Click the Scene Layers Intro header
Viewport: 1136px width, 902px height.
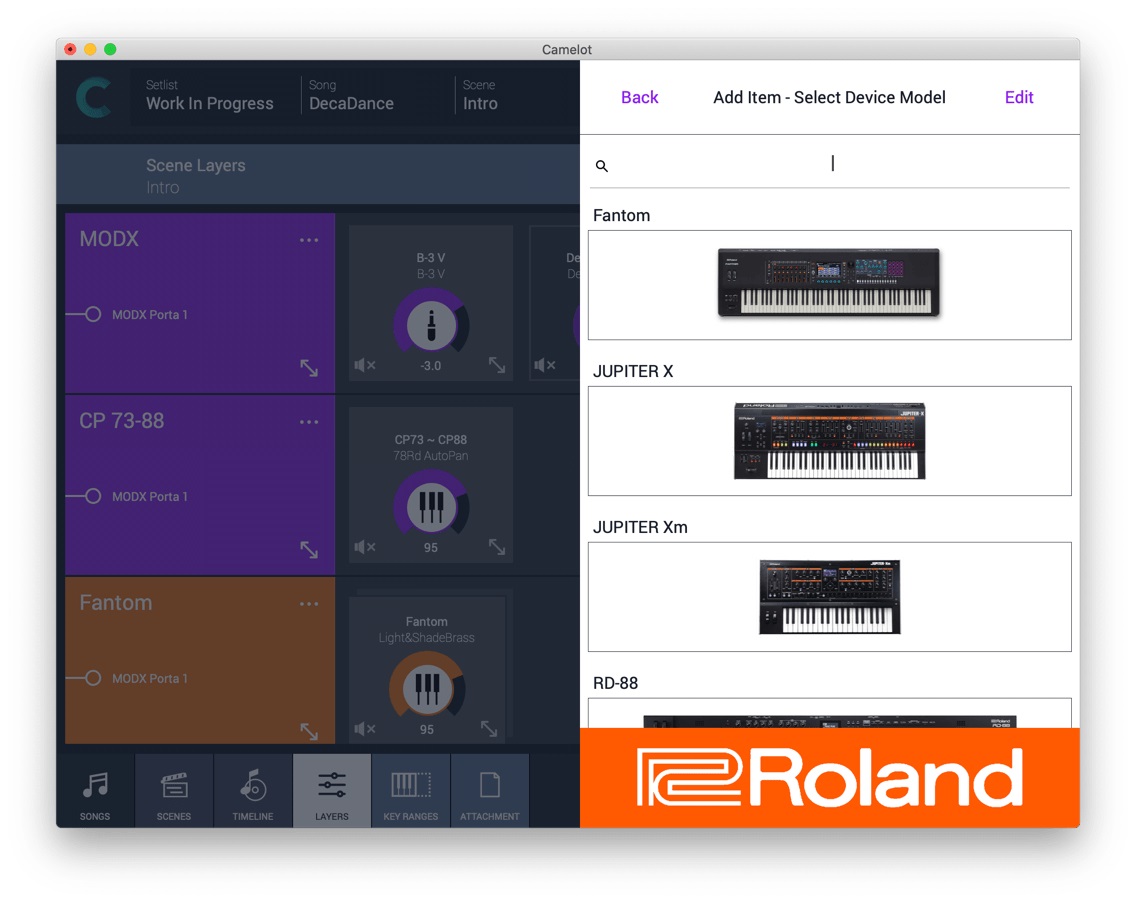[x=318, y=175]
